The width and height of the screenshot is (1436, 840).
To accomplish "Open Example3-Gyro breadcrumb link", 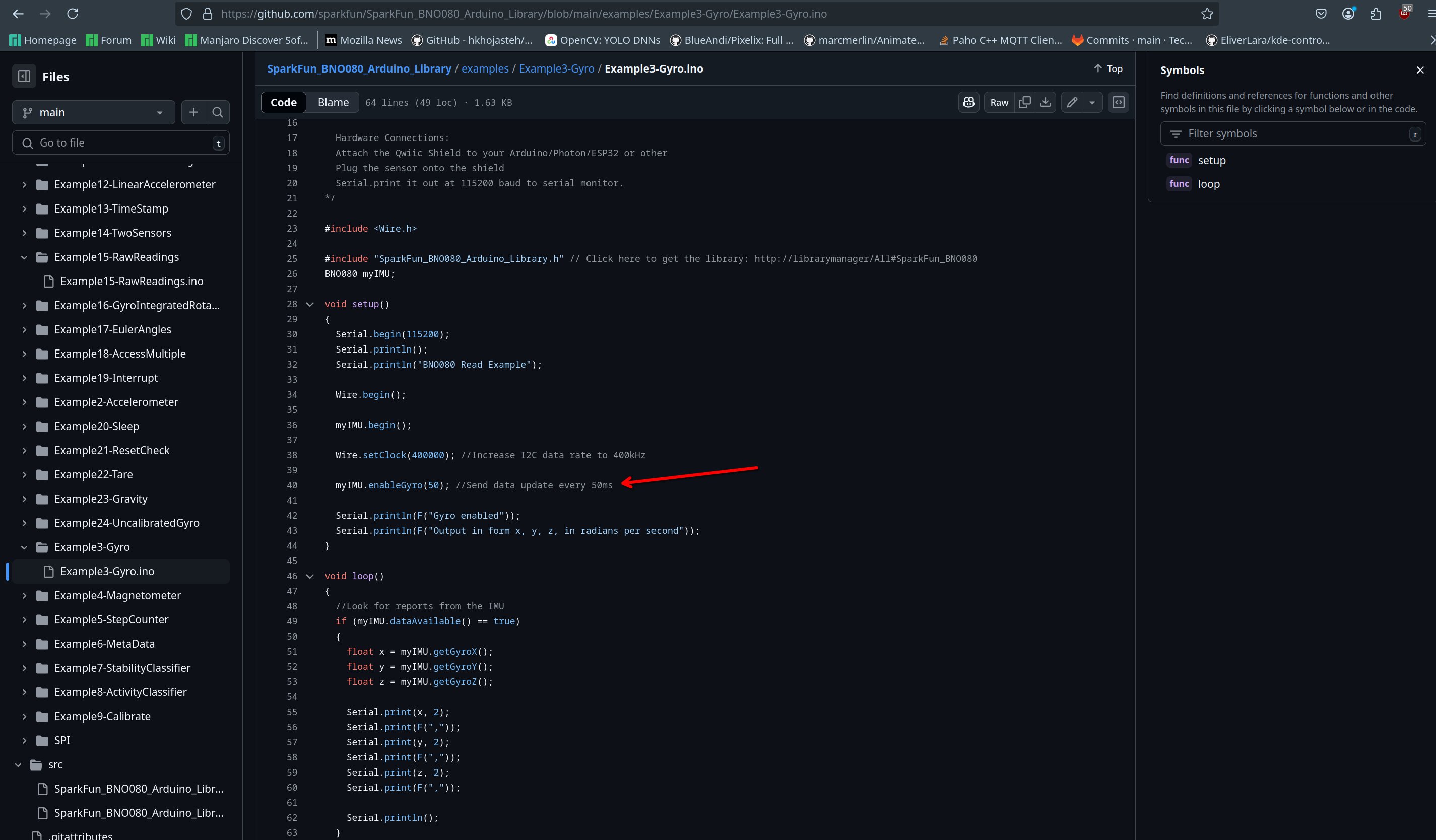I will pos(556,68).
